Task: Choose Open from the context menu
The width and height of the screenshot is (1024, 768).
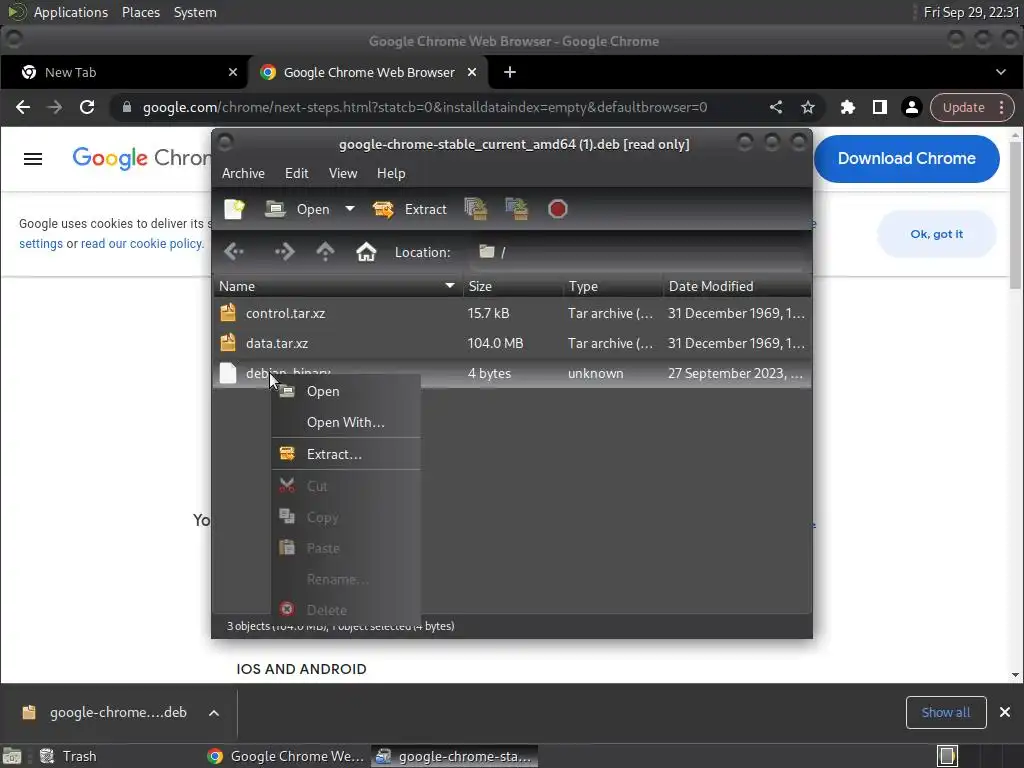Action: 346,391
